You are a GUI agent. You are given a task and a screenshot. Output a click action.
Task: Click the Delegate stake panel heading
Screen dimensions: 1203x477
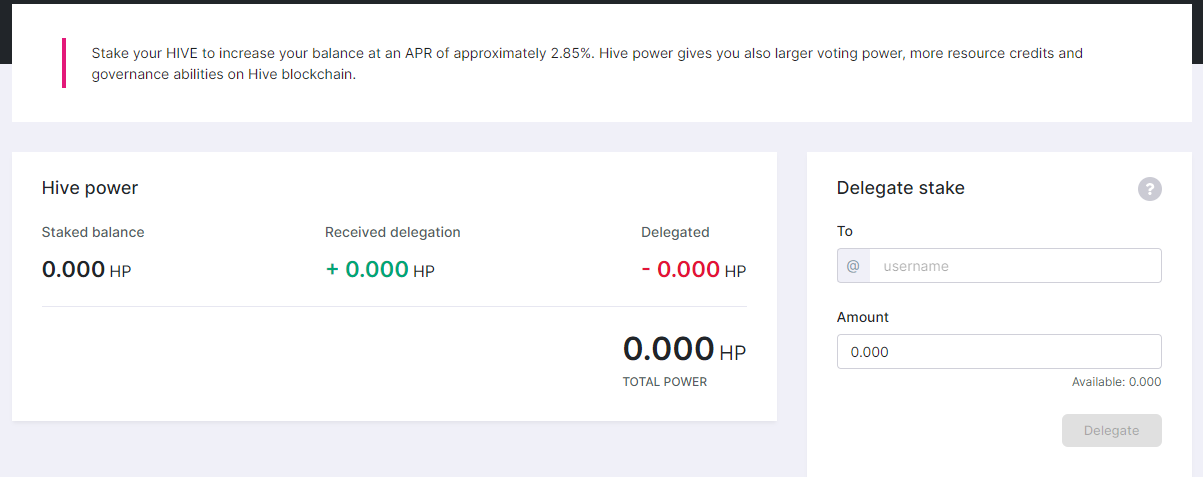point(900,188)
